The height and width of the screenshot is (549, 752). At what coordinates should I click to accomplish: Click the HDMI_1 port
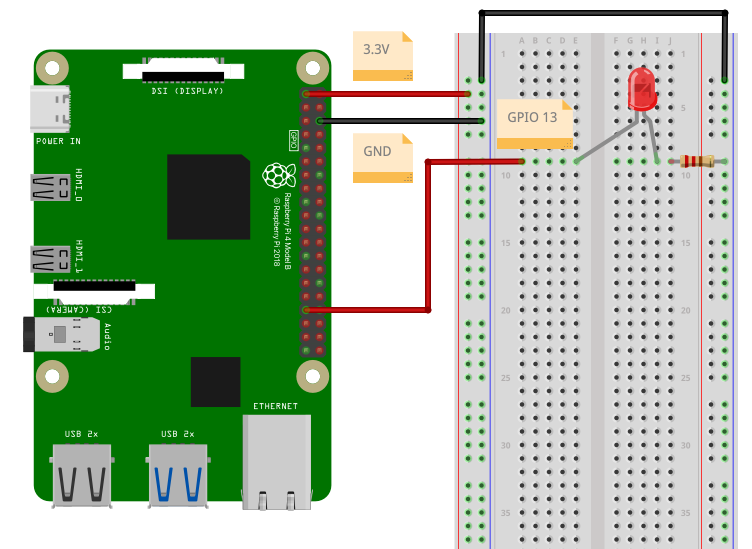50,259
